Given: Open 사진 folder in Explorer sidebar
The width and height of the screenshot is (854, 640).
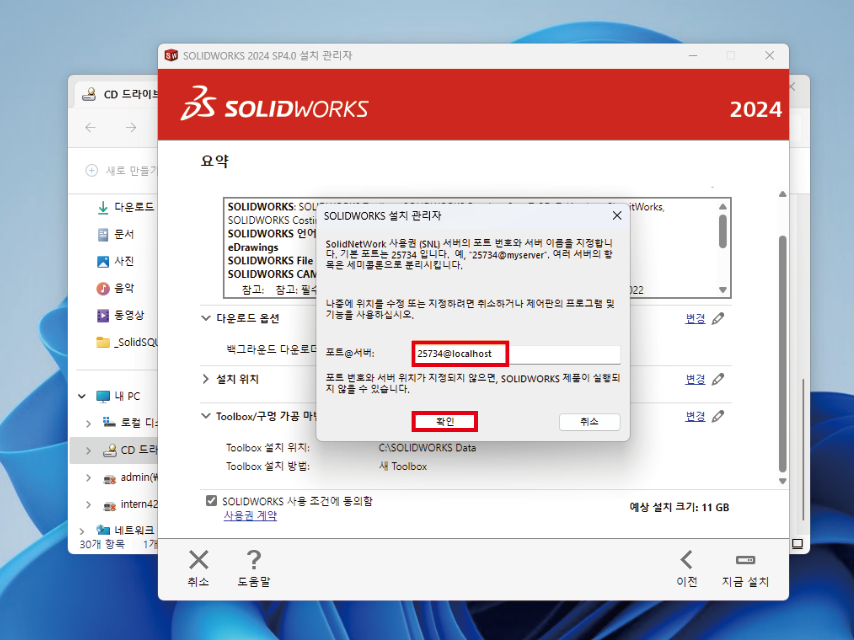Looking at the screenshot, I should [115, 261].
